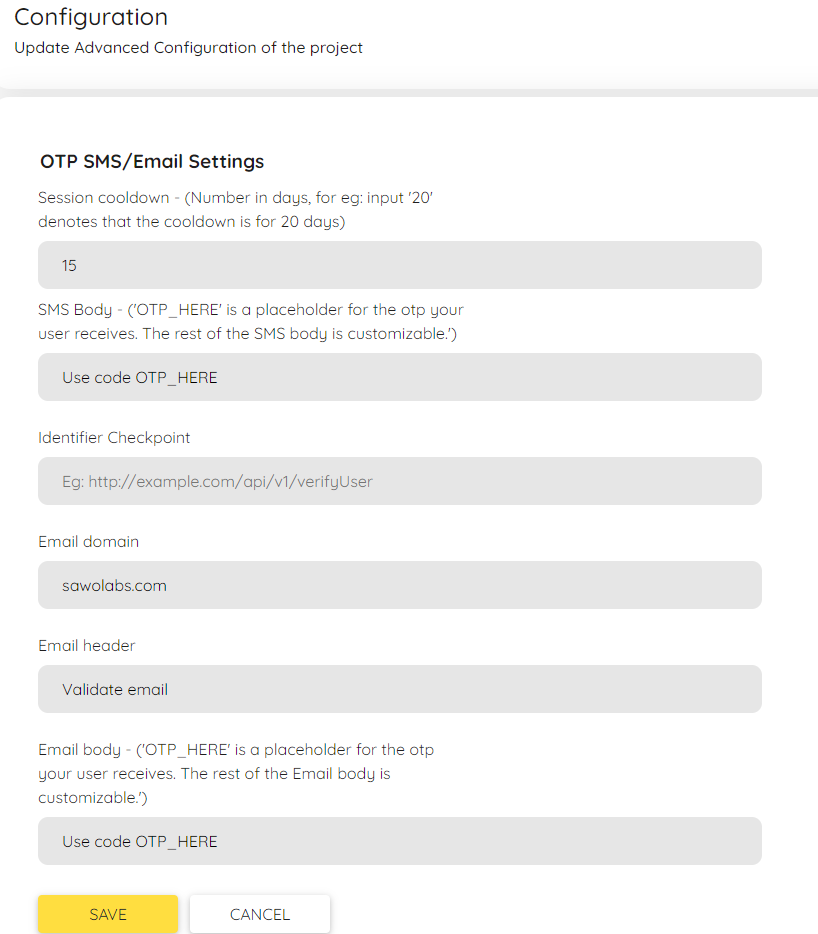This screenshot has height=934, width=818.
Task: Click the Email domain label
Action: click(x=88, y=541)
